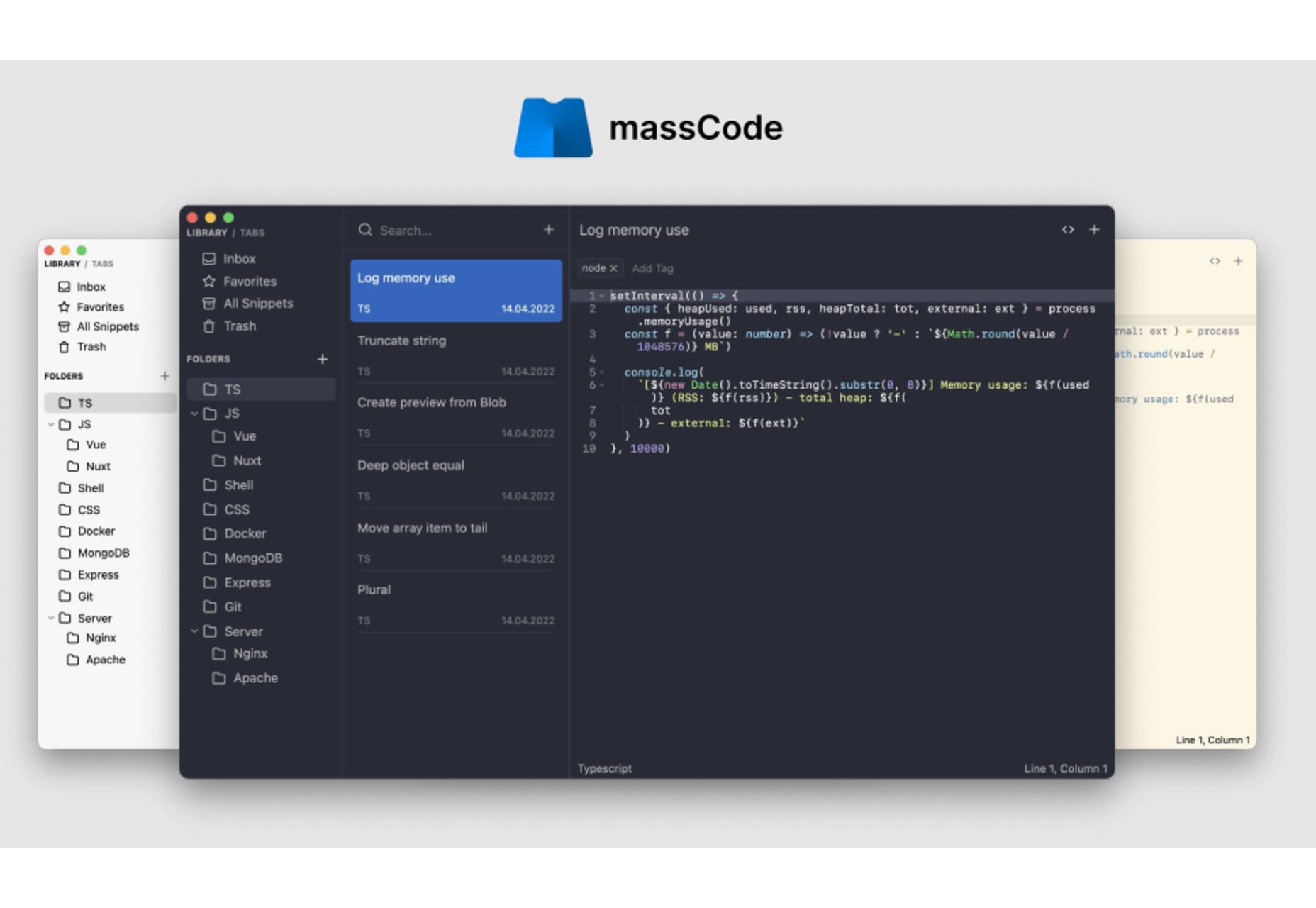
Task: Create new snippet with plus next to search
Action: click(x=549, y=230)
